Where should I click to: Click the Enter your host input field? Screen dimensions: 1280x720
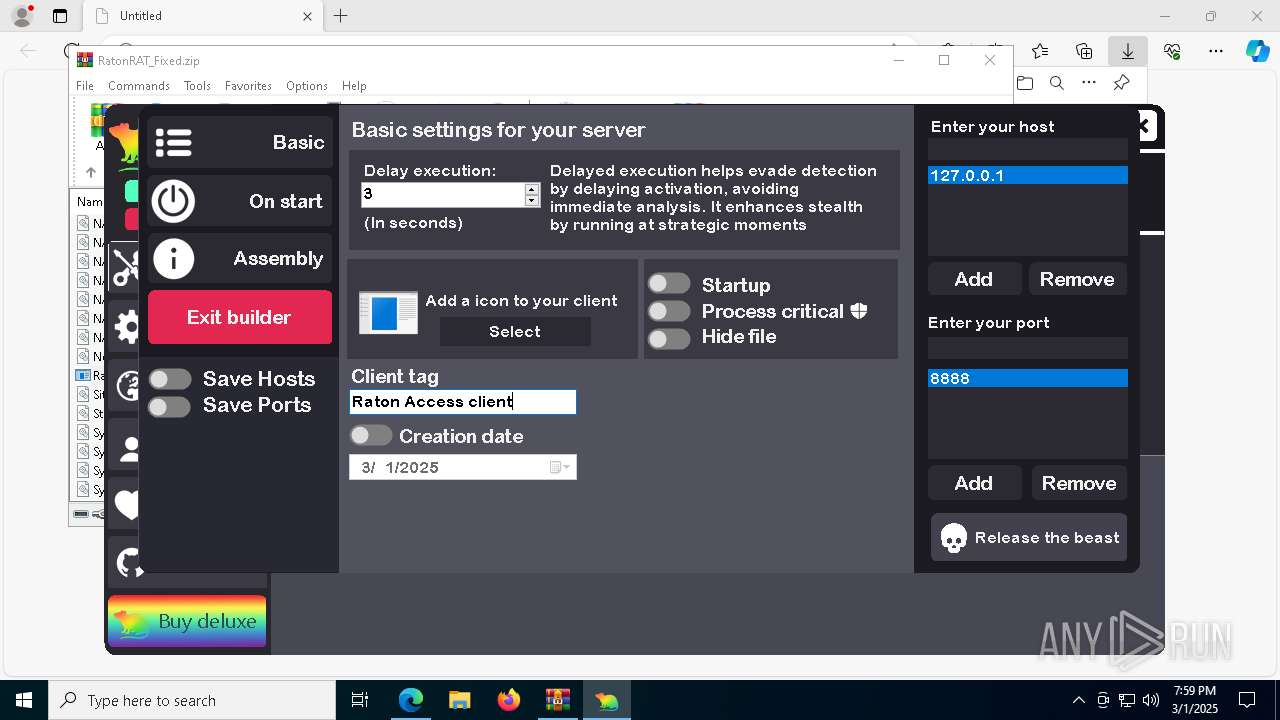click(1027, 149)
